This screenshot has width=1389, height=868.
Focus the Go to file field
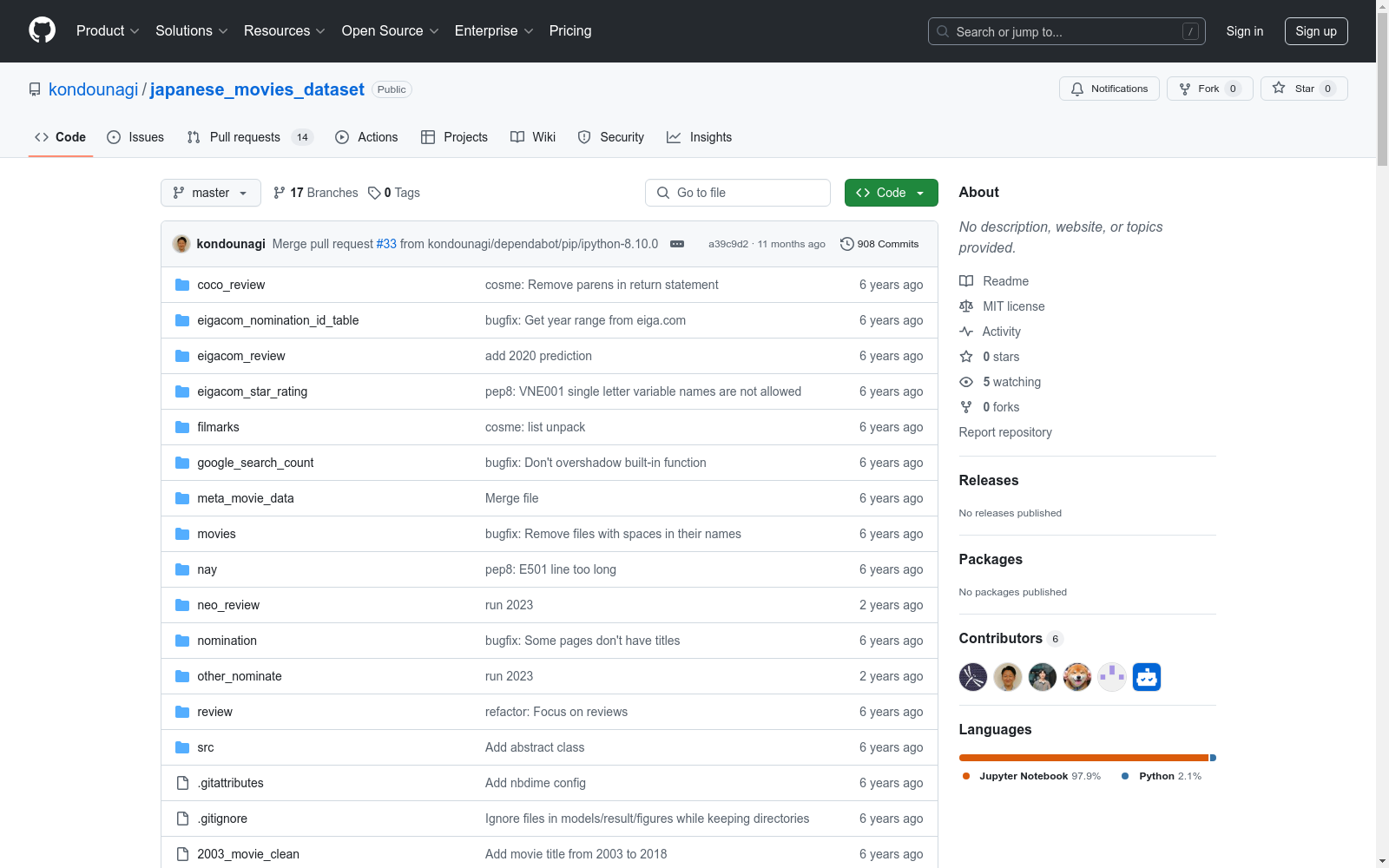tap(738, 193)
